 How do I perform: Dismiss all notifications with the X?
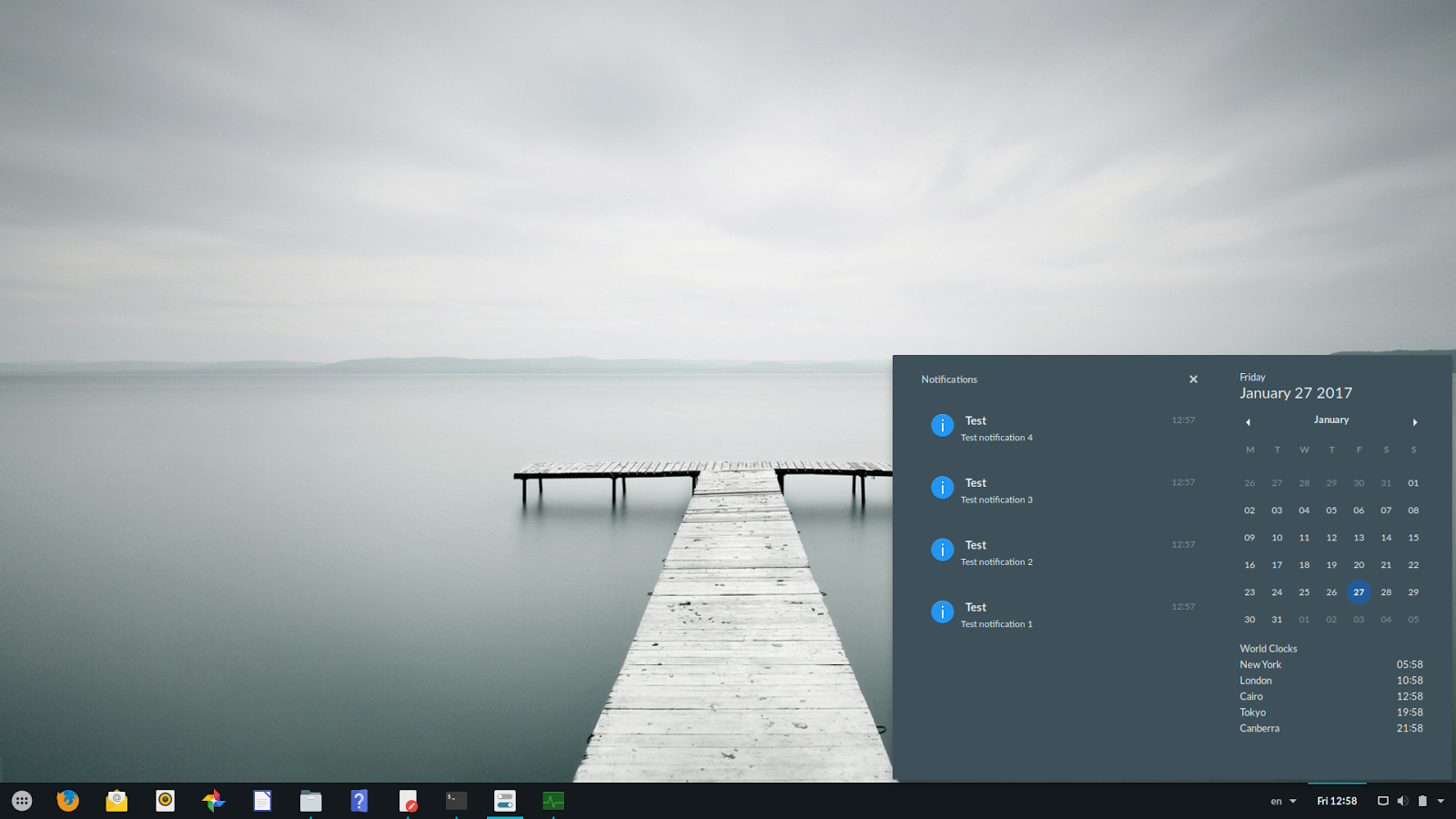coord(1193,379)
